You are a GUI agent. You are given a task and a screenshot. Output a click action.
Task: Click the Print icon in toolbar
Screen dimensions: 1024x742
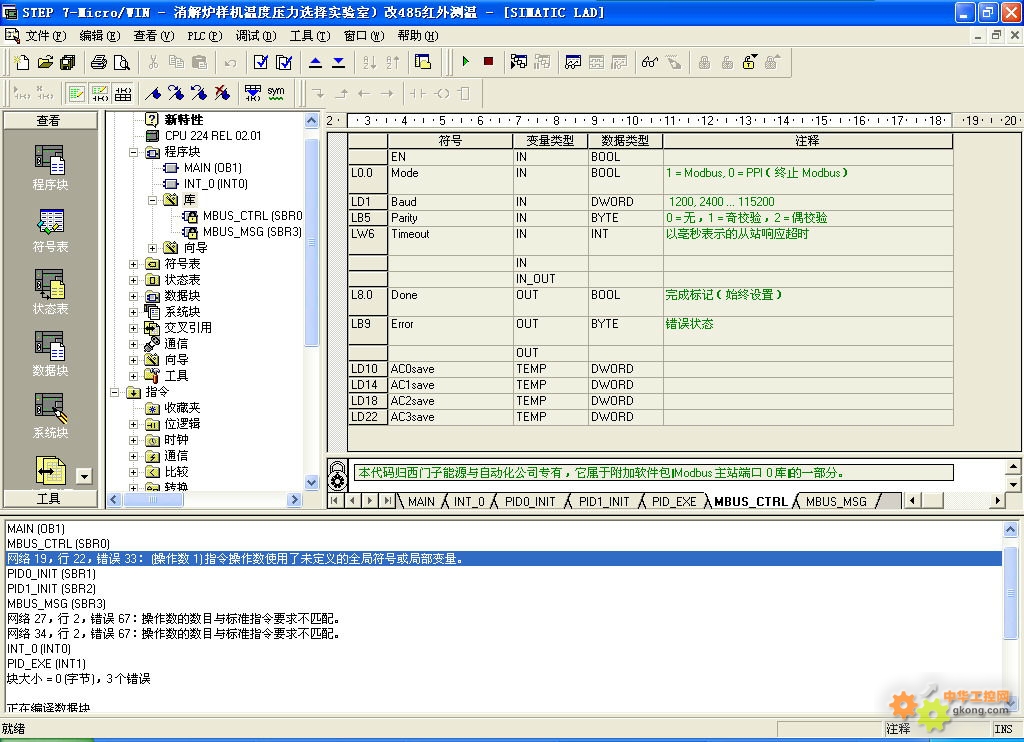tap(99, 62)
